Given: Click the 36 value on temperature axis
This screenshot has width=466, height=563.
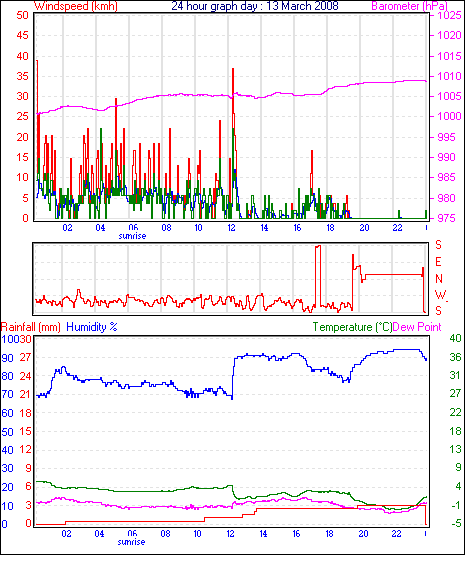Looking at the screenshot, I should point(455,357).
